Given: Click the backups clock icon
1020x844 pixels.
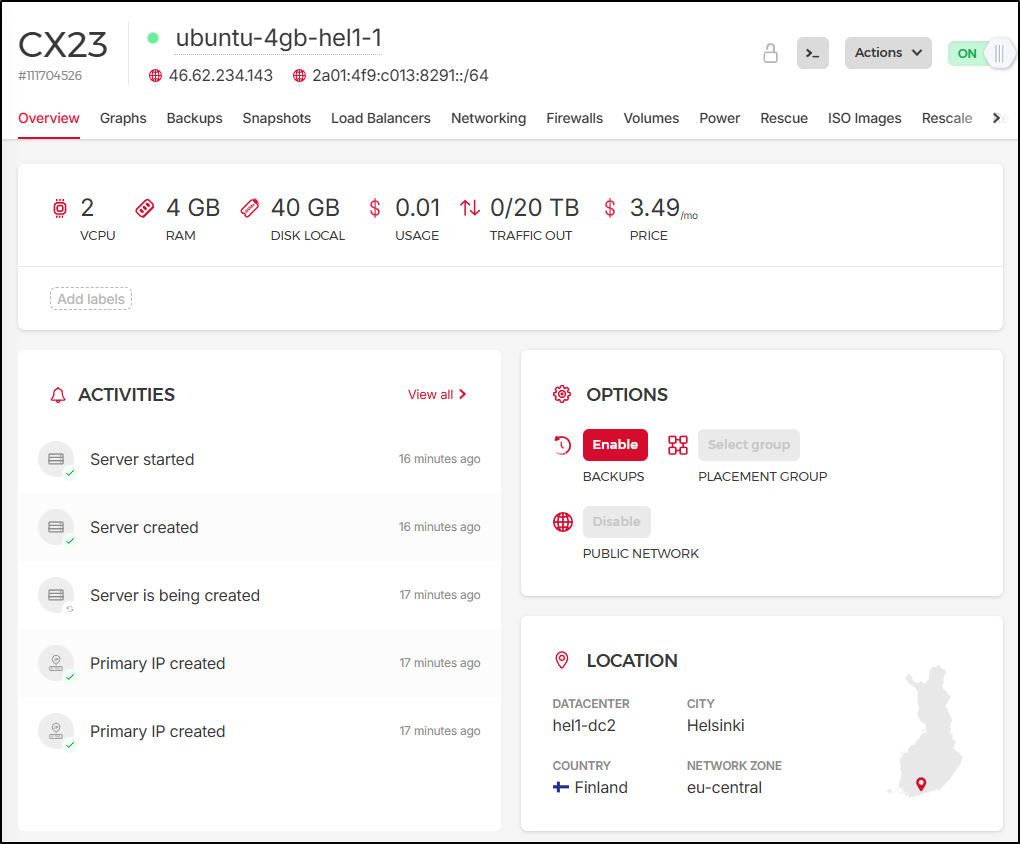Looking at the screenshot, I should [x=562, y=445].
